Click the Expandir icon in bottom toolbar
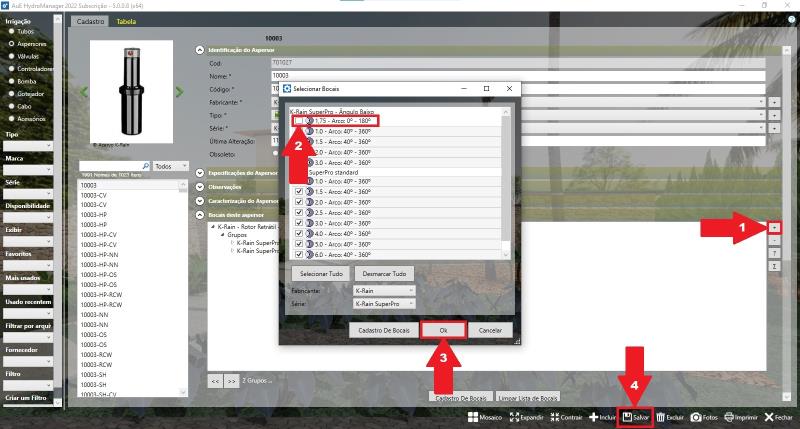The width and height of the screenshot is (800, 429). pyautogui.click(x=516, y=417)
